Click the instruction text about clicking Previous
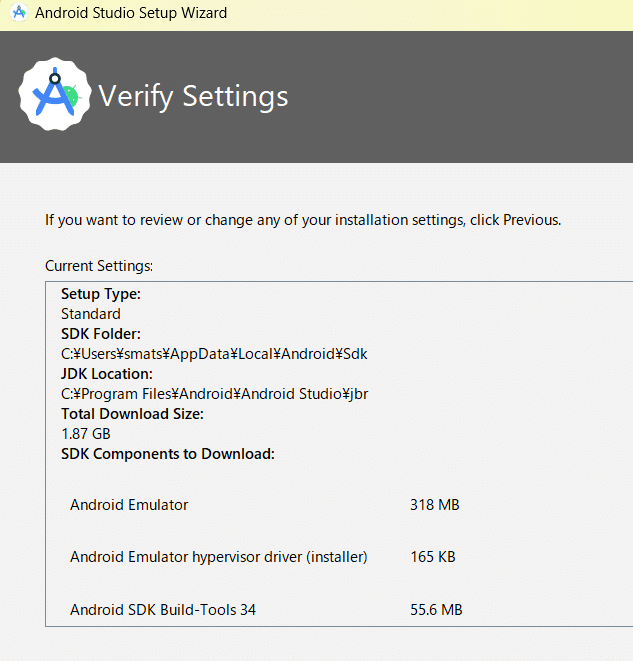Viewport: 633px width, 661px height. pos(303,220)
